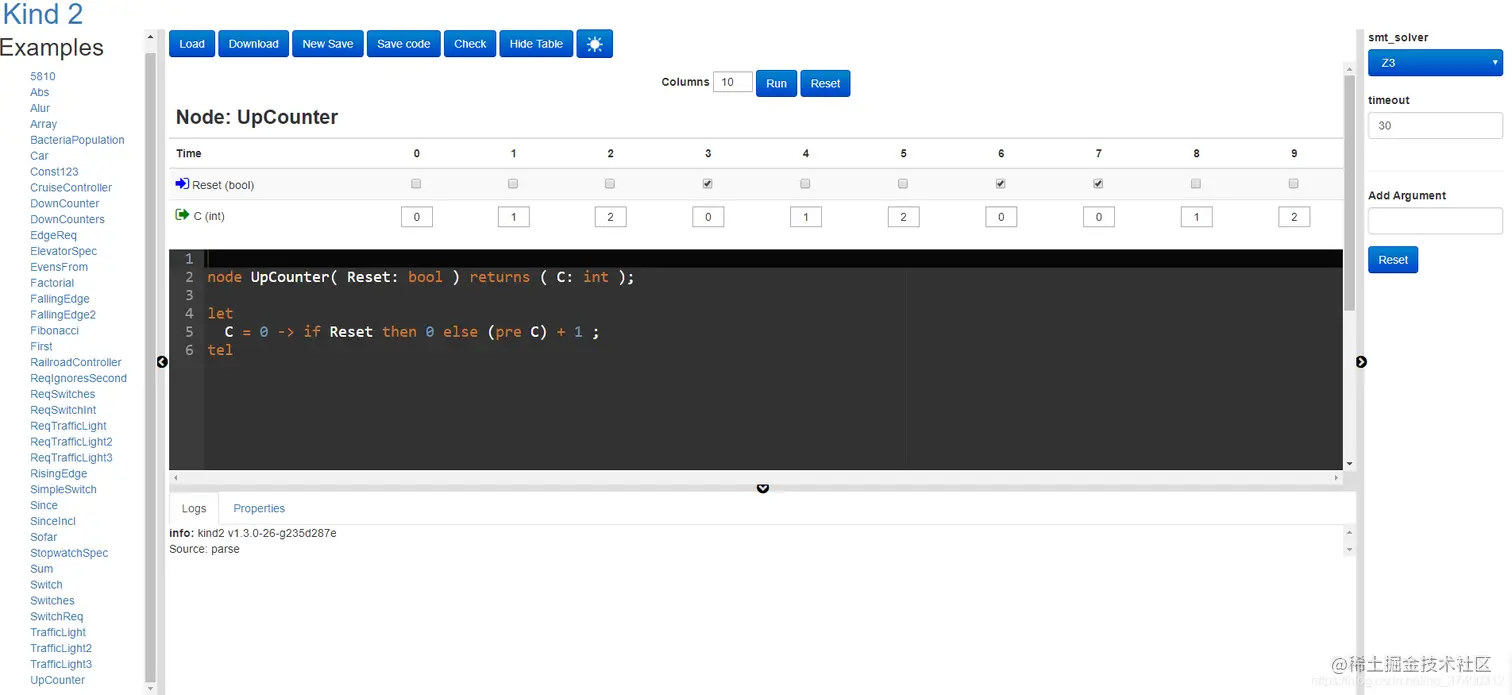Image resolution: width=1512 pixels, height=695 pixels.
Task: Toggle the sun light/dark theme icon
Action: coord(594,44)
